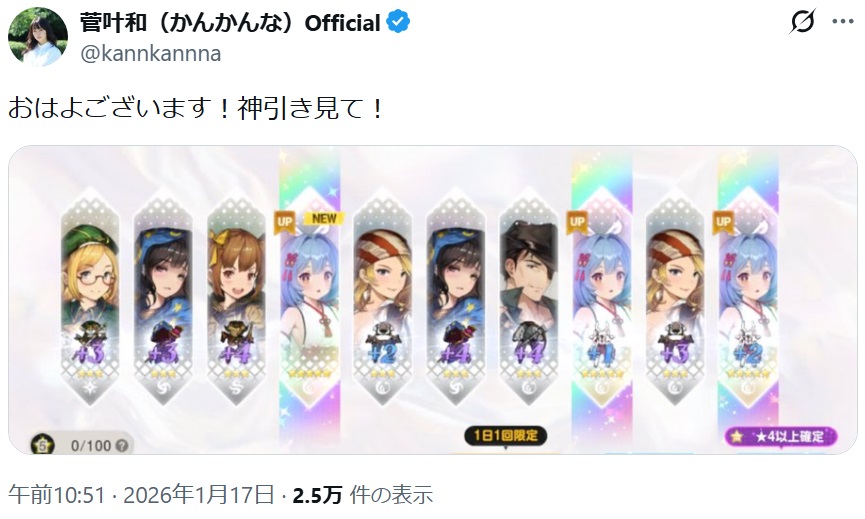Click the first UP ribbon badge
The width and height of the screenshot is (865, 519).
(285, 222)
